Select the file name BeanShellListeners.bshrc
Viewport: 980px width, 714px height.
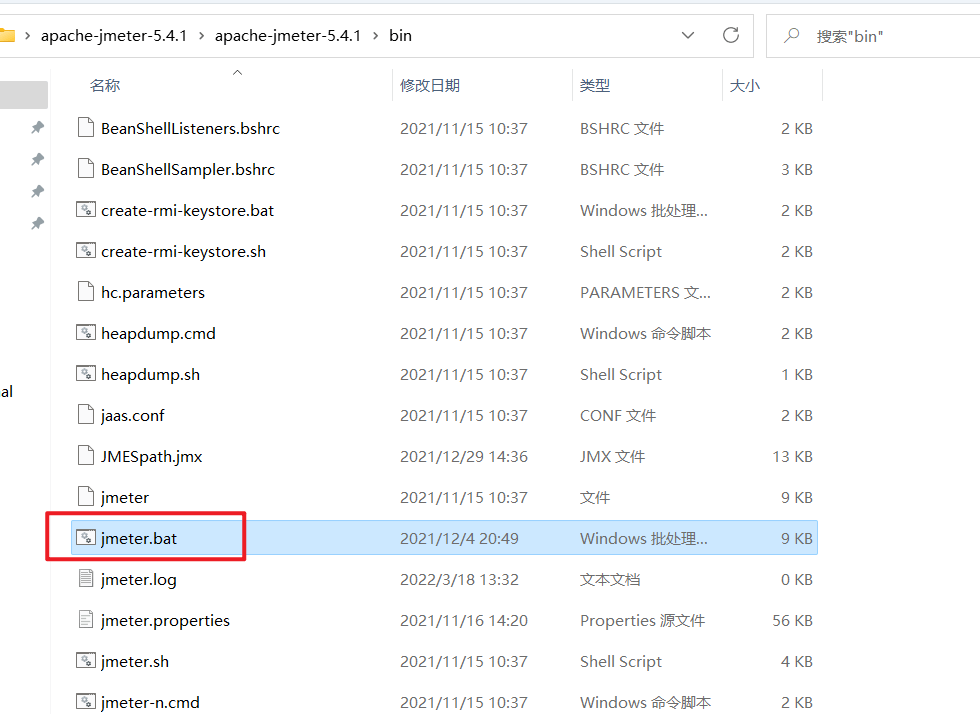(191, 128)
